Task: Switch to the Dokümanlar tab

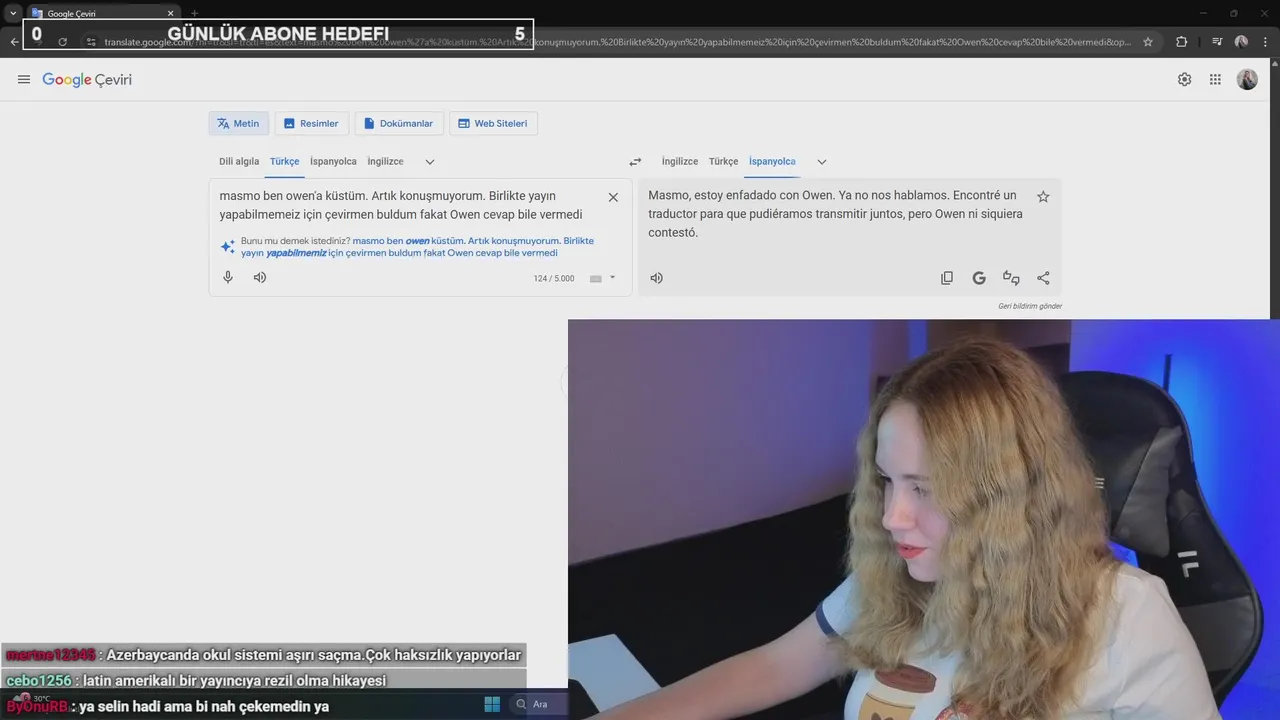Action: [x=398, y=123]
